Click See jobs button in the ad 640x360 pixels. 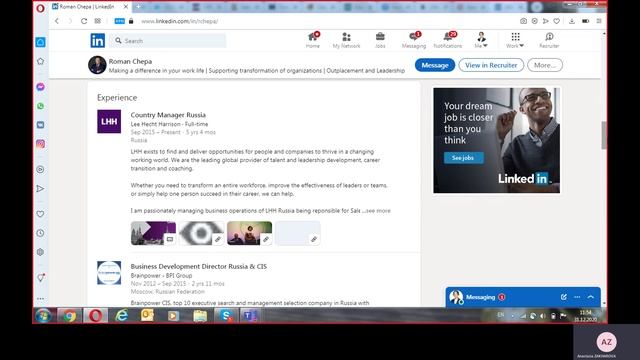(x=463, y=158)
